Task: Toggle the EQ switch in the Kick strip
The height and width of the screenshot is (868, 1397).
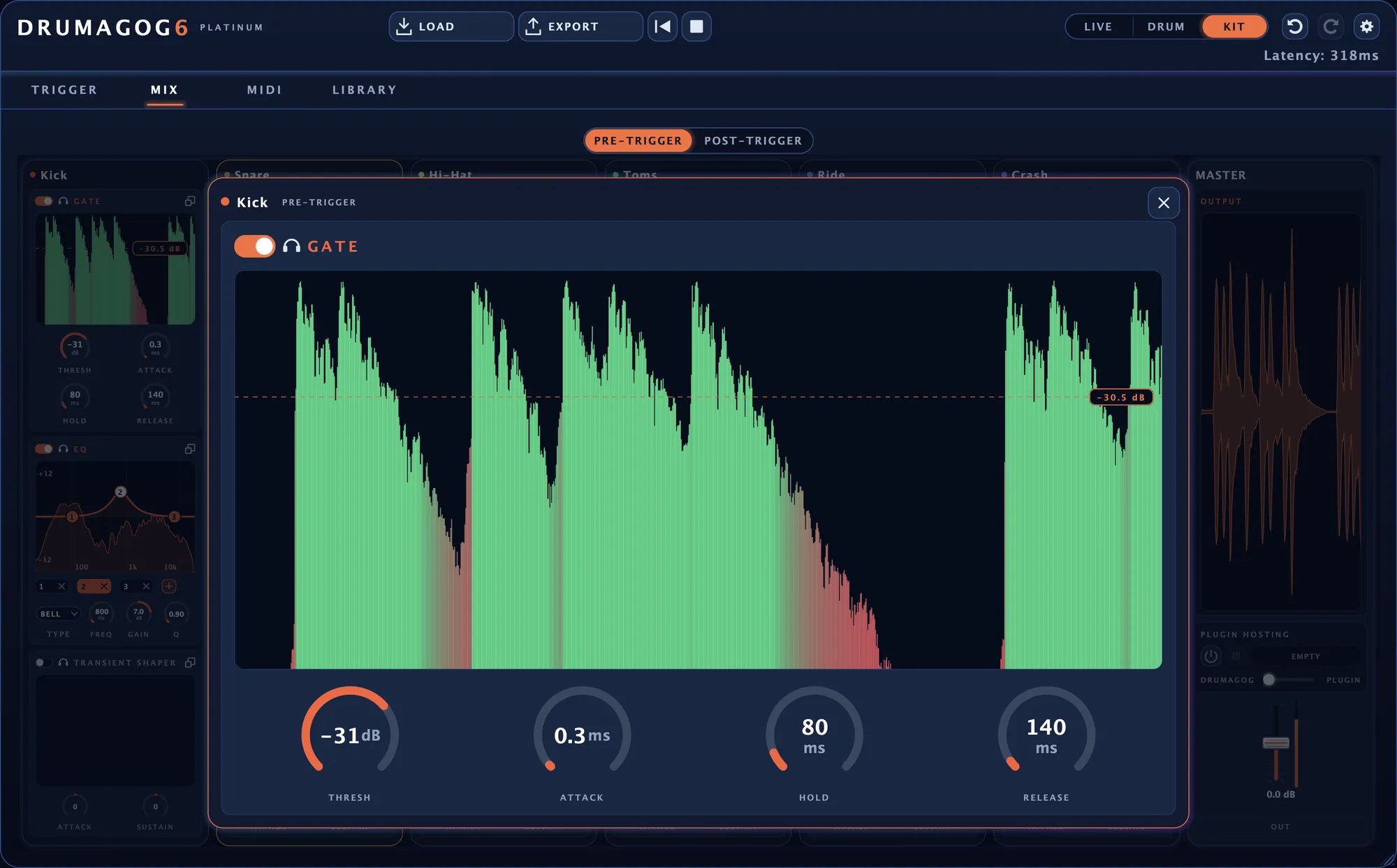Action: tap(44, 449)
